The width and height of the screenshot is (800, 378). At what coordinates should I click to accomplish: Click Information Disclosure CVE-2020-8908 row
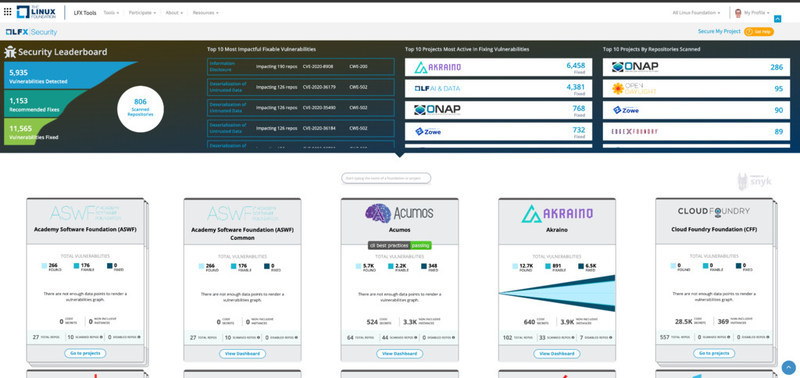click(301, 67)
